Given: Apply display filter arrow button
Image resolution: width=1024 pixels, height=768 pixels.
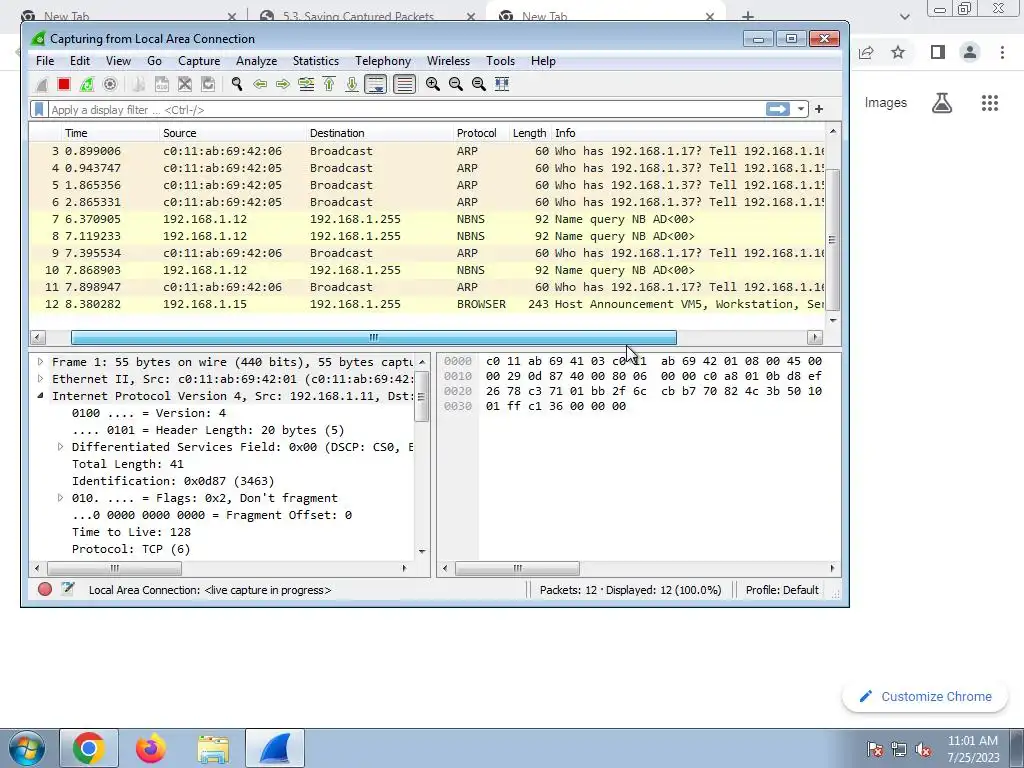Looking at the screenshot, I should 778,109.
